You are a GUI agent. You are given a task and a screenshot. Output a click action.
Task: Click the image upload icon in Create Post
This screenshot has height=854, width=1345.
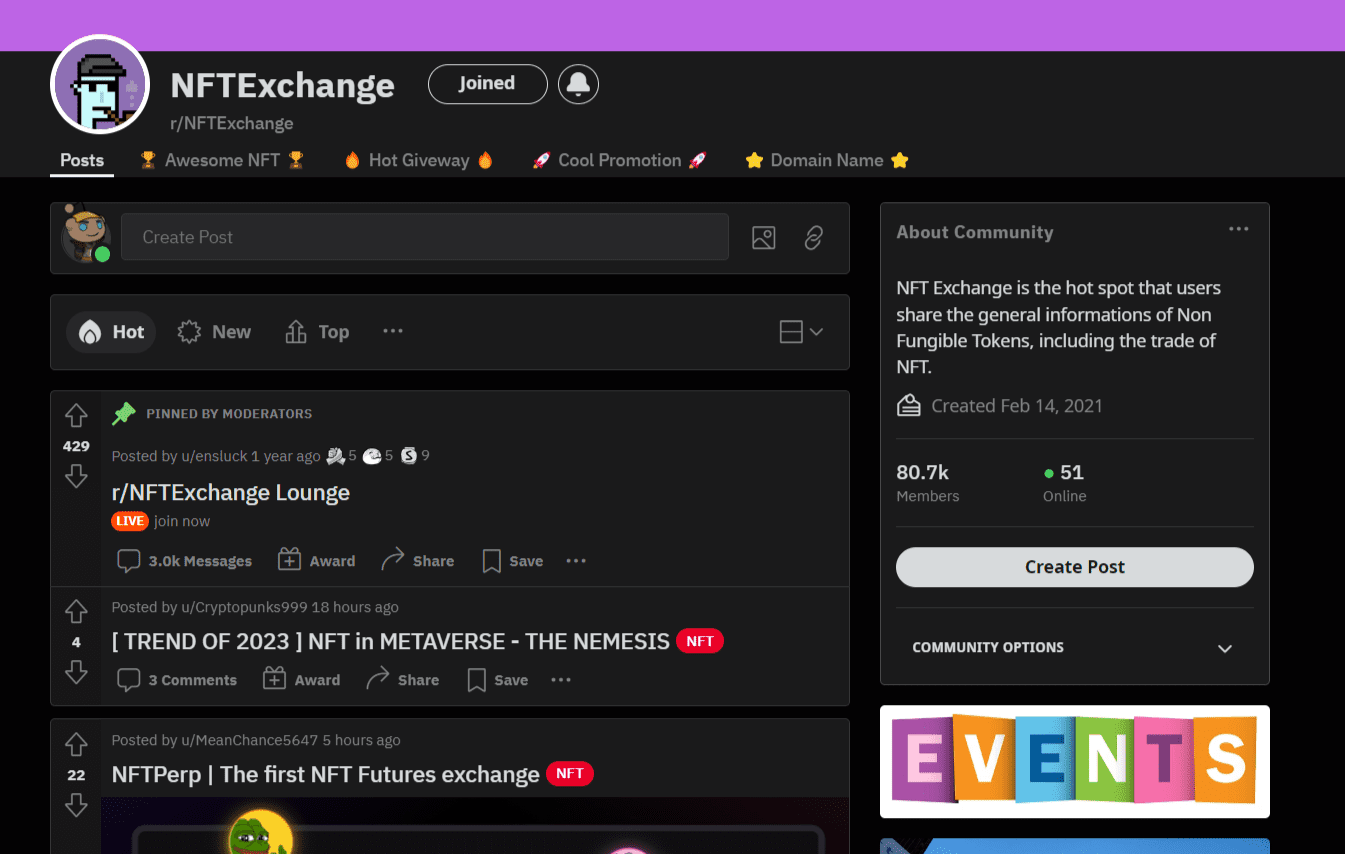764,238
